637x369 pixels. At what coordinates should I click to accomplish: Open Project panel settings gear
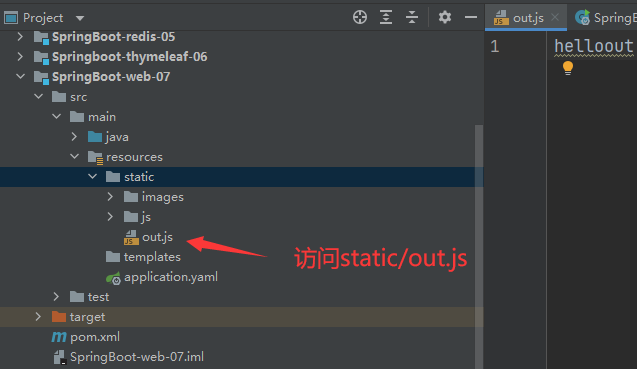(x=445, y=17)
